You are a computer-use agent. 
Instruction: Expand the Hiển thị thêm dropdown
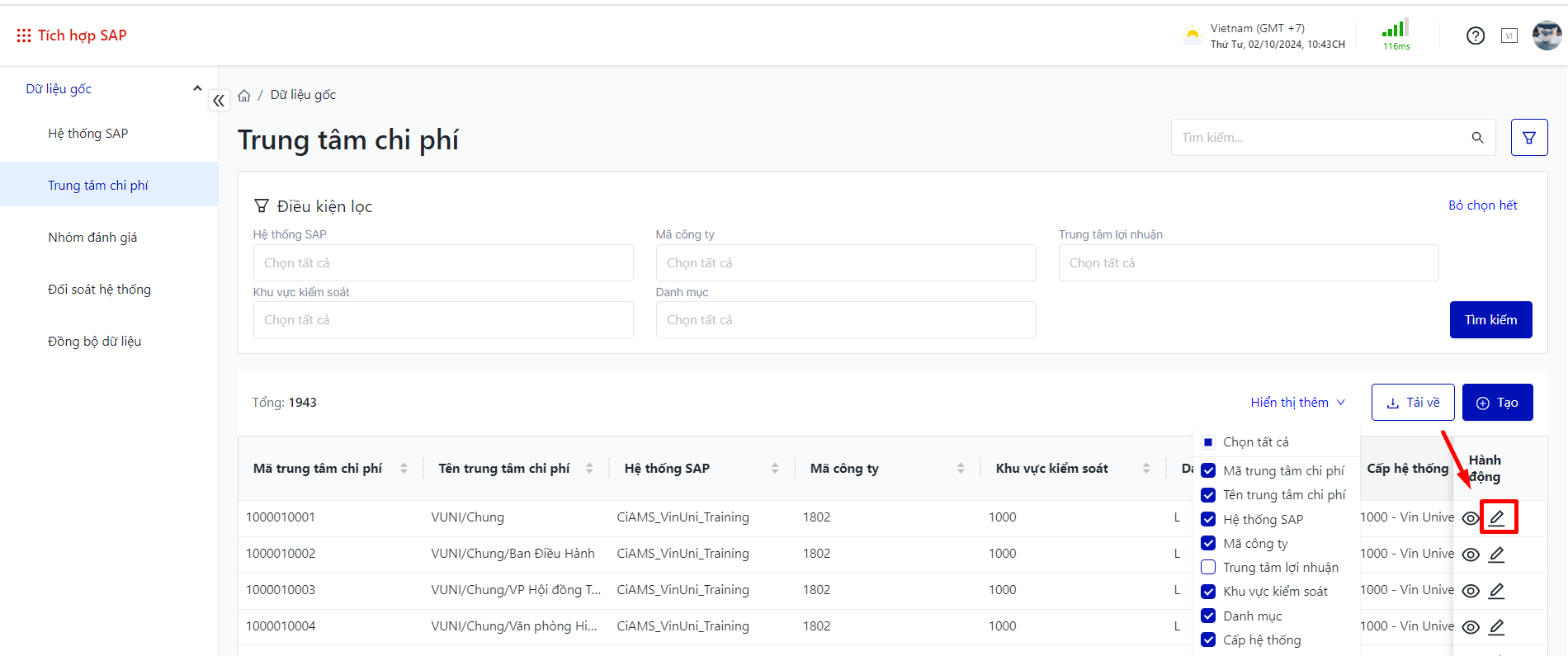click(1297, 403)
